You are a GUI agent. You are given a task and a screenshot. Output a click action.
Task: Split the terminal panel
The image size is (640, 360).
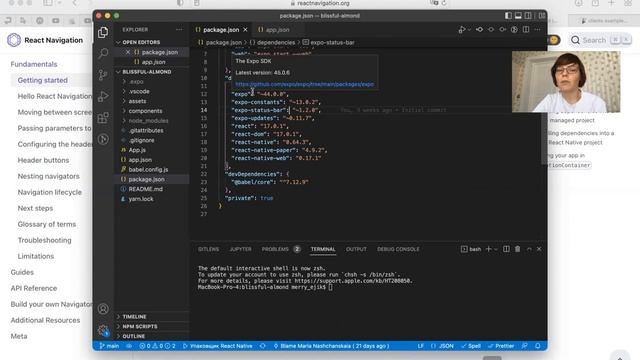point(506,249)
